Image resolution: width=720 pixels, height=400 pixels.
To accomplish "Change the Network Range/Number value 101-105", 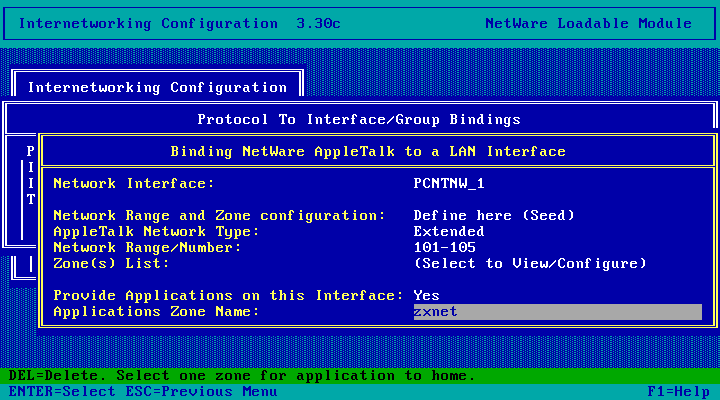I will [x=444, y=248].
